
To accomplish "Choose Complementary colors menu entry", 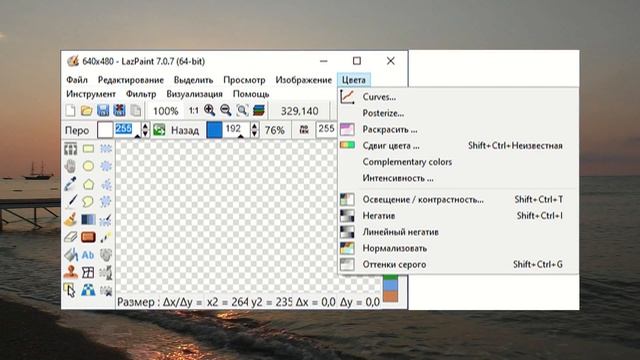I will coord(458,162).
